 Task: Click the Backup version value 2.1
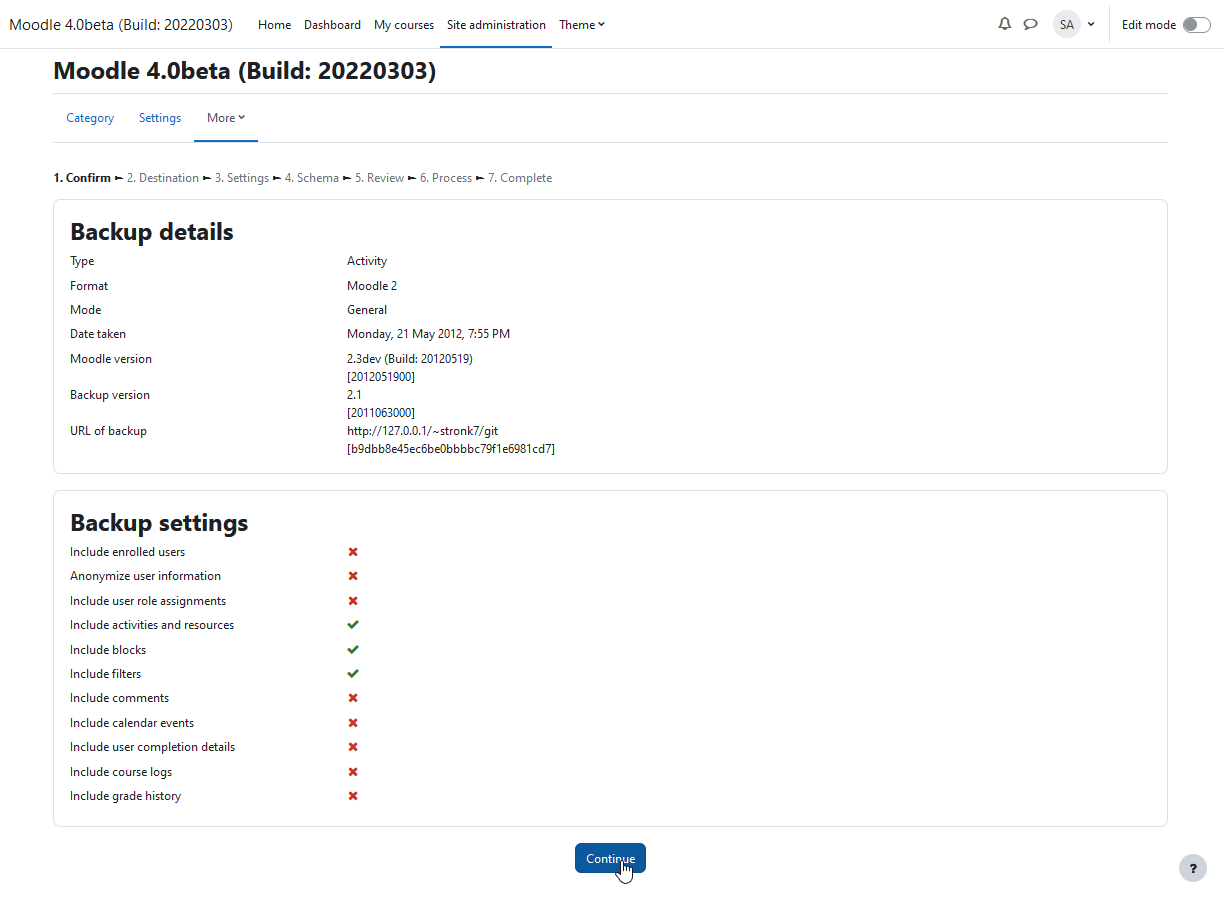354,395
